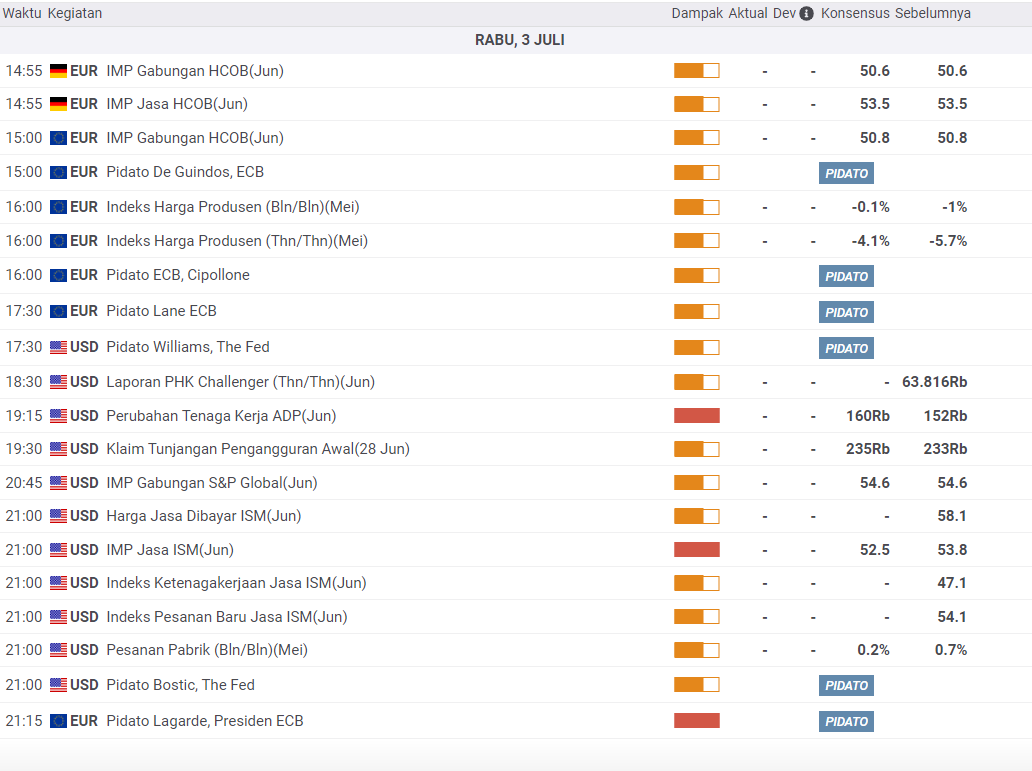Click red impact bar for ADP employment
This screenshot has width=1032, height=771.
696,415
